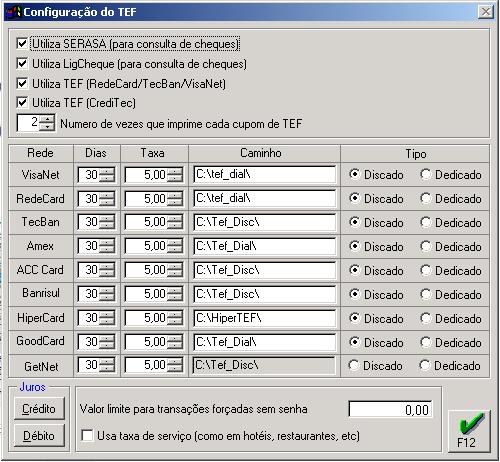The height and width of the screenshot is (462, 500).
Task: Select Dedicado for RedeCard
Action: tap(426, 198)
